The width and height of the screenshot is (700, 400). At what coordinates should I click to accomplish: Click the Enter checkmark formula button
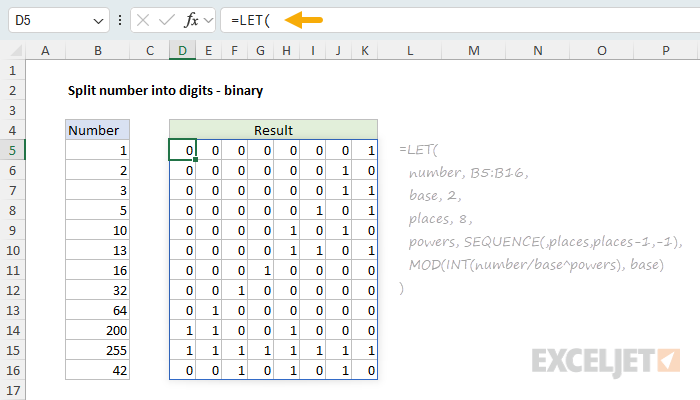point(167,20)
